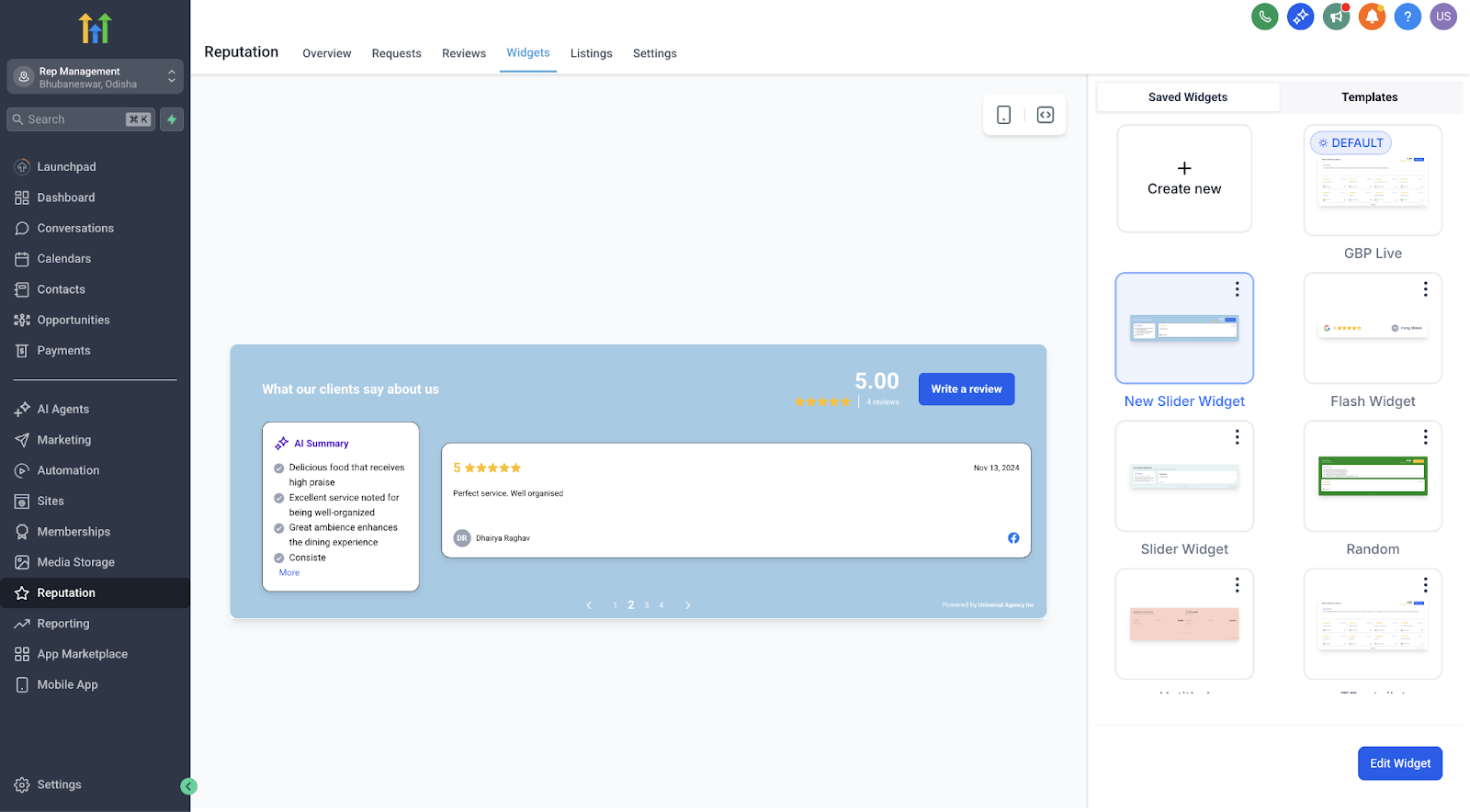The image size is (1470, 812).
Task: Jump to review page 4
Action: pos(661,605)
